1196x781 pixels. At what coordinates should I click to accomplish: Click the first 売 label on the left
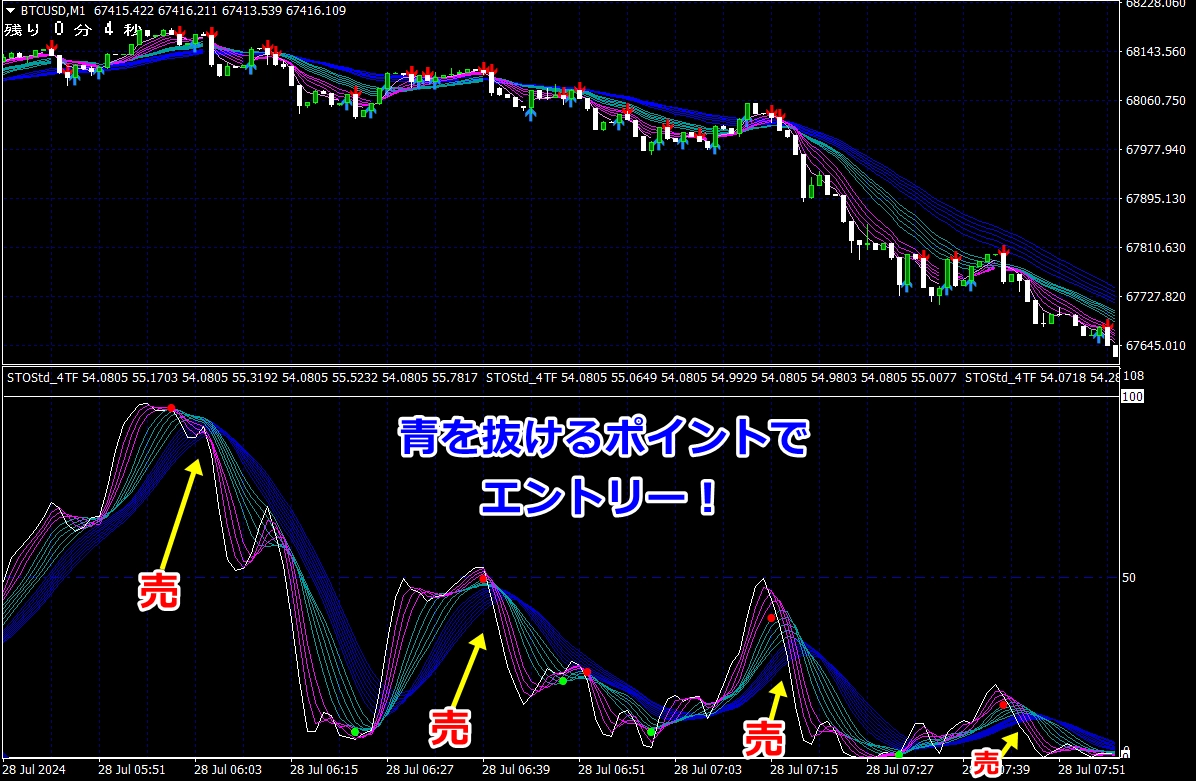(159, 589)
